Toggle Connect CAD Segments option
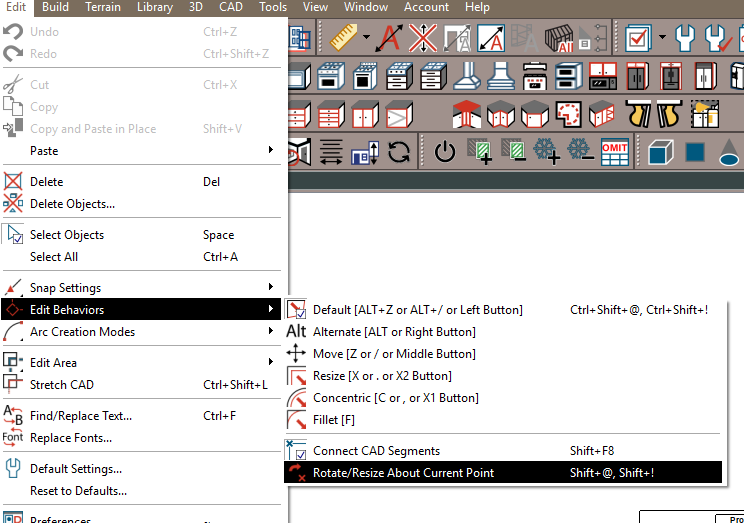744x523 pixels. [376, 451]
